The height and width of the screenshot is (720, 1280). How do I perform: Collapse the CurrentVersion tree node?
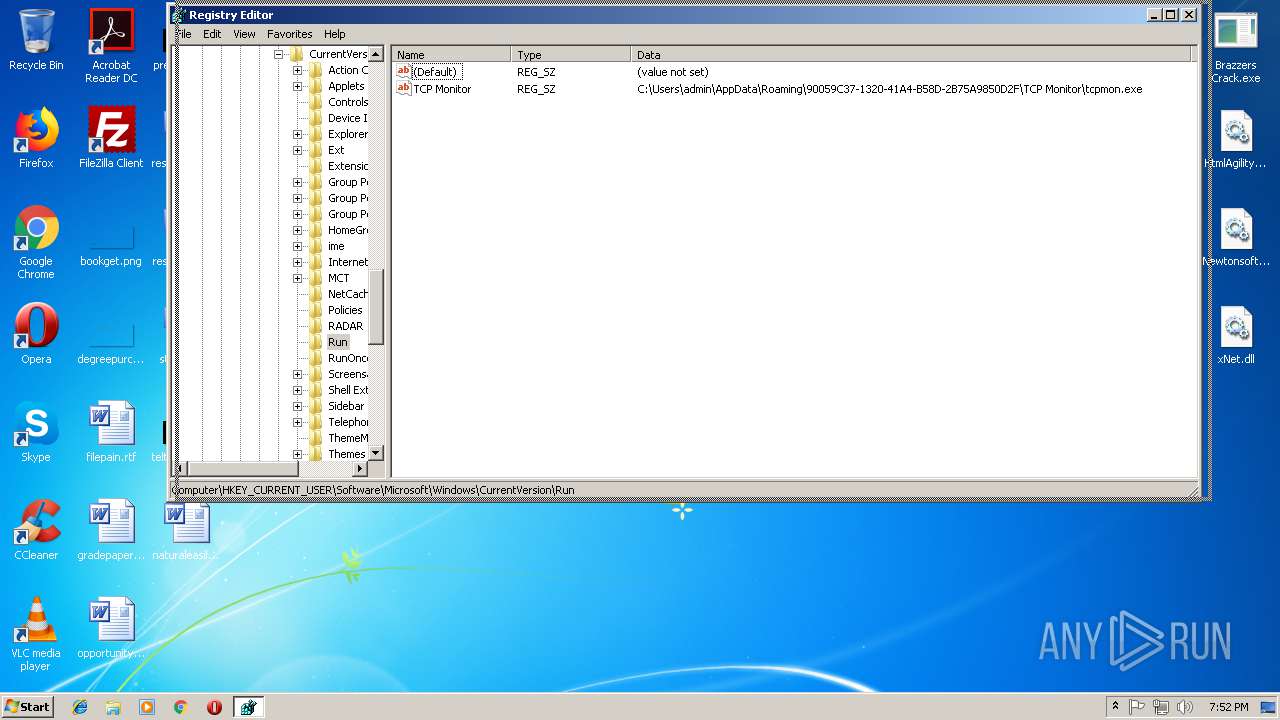tap(278, 54)
